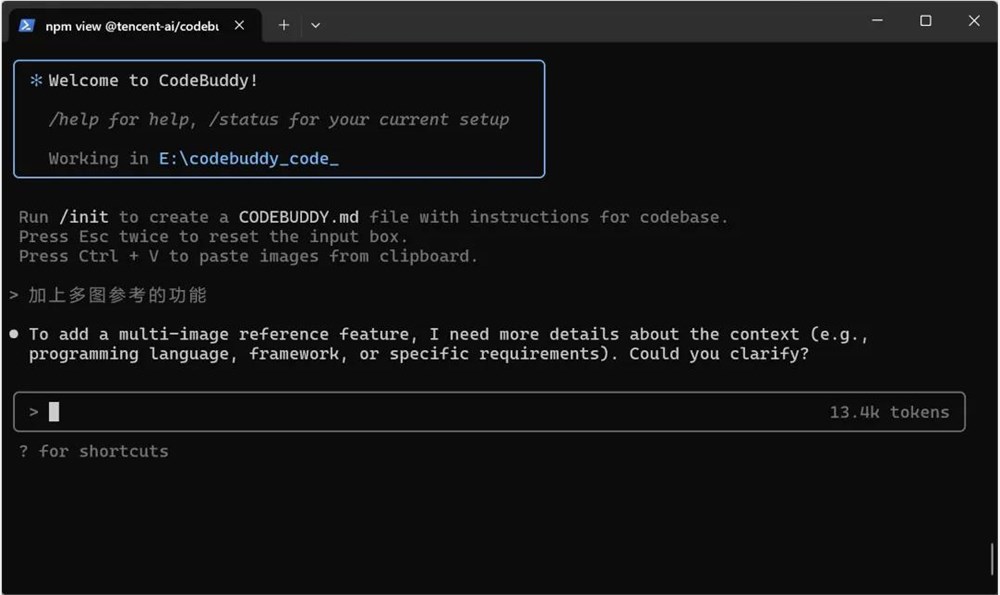Click the /init command mention

86,216
